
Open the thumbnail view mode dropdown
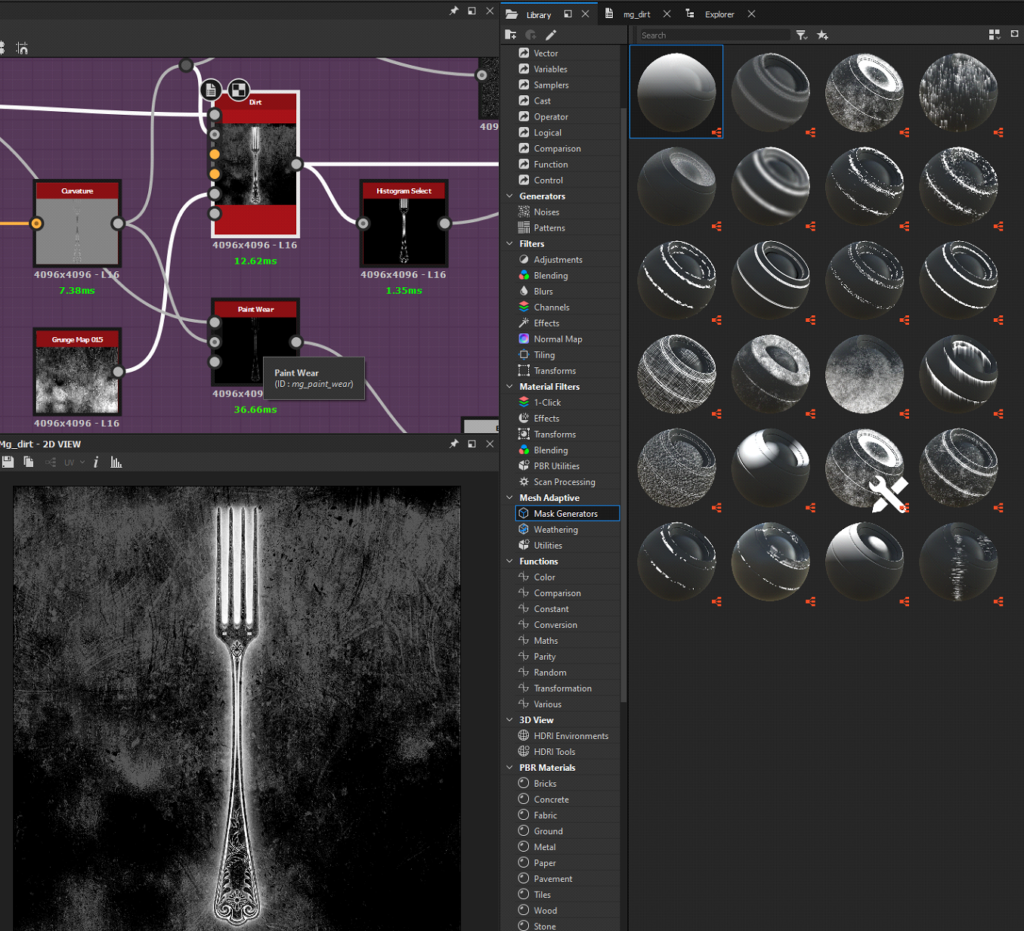(994, 35)
